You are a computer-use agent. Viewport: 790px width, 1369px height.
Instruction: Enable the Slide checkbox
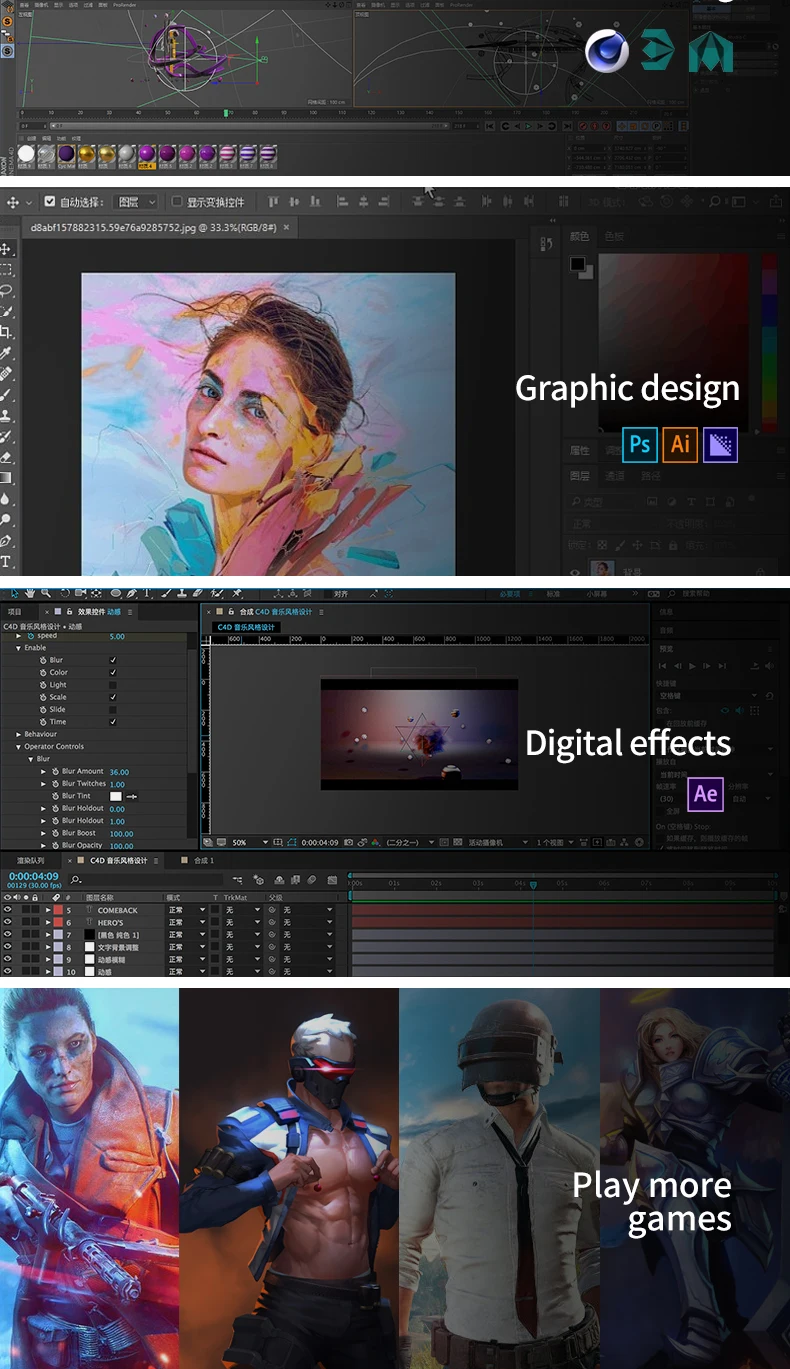point(113,709)
